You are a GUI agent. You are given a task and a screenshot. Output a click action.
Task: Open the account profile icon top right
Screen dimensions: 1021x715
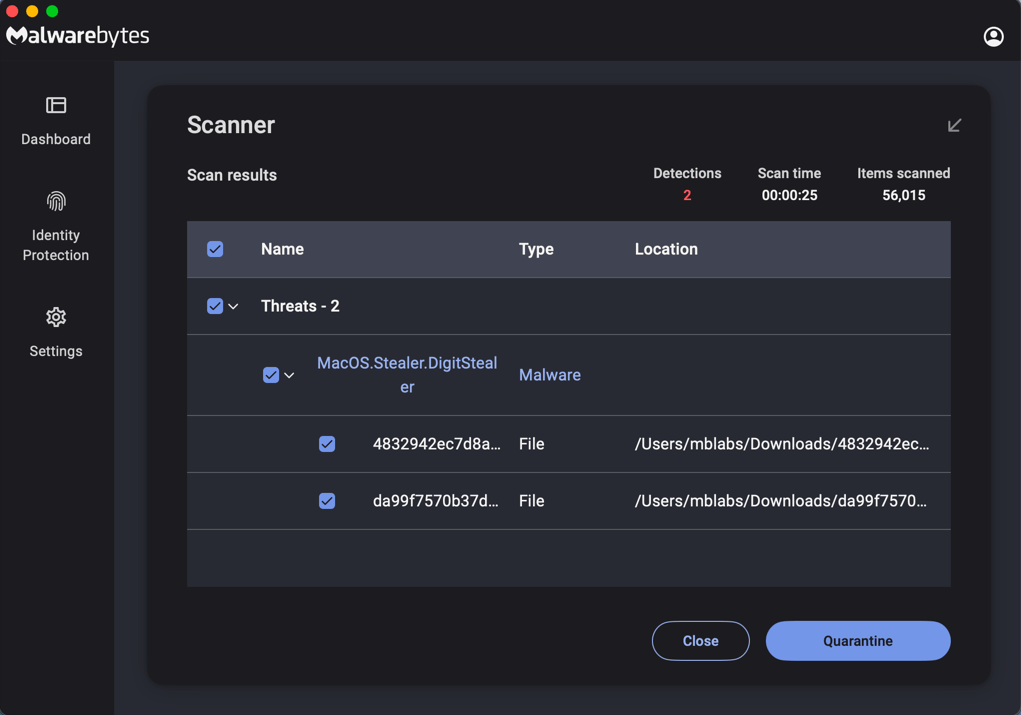[x=993, y=35]
